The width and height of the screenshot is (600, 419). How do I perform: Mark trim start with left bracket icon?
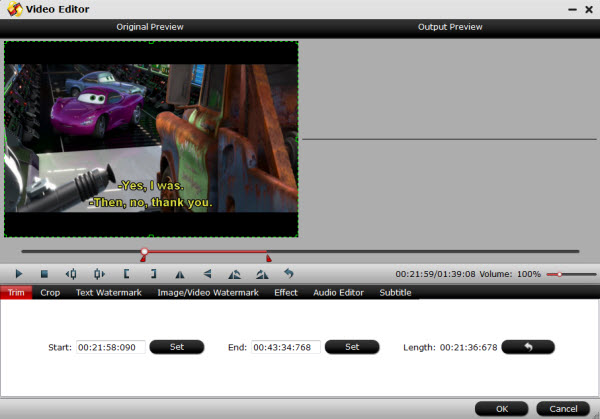click(x=126, y=274)
